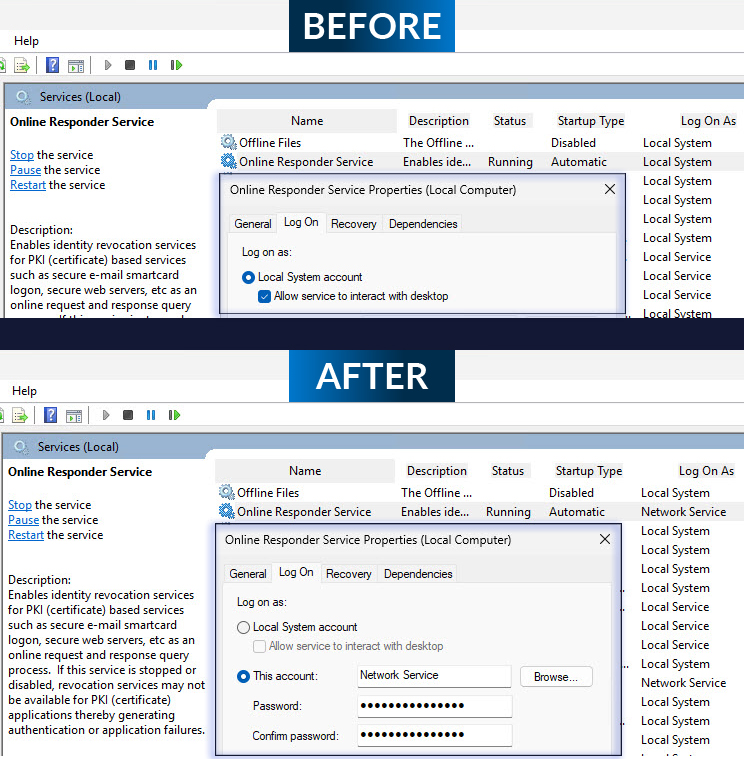The height and width of the screenshot is (759, 744).
Task: Switch to Recovery tab in AFTER dialog
Action: (348, 574)
